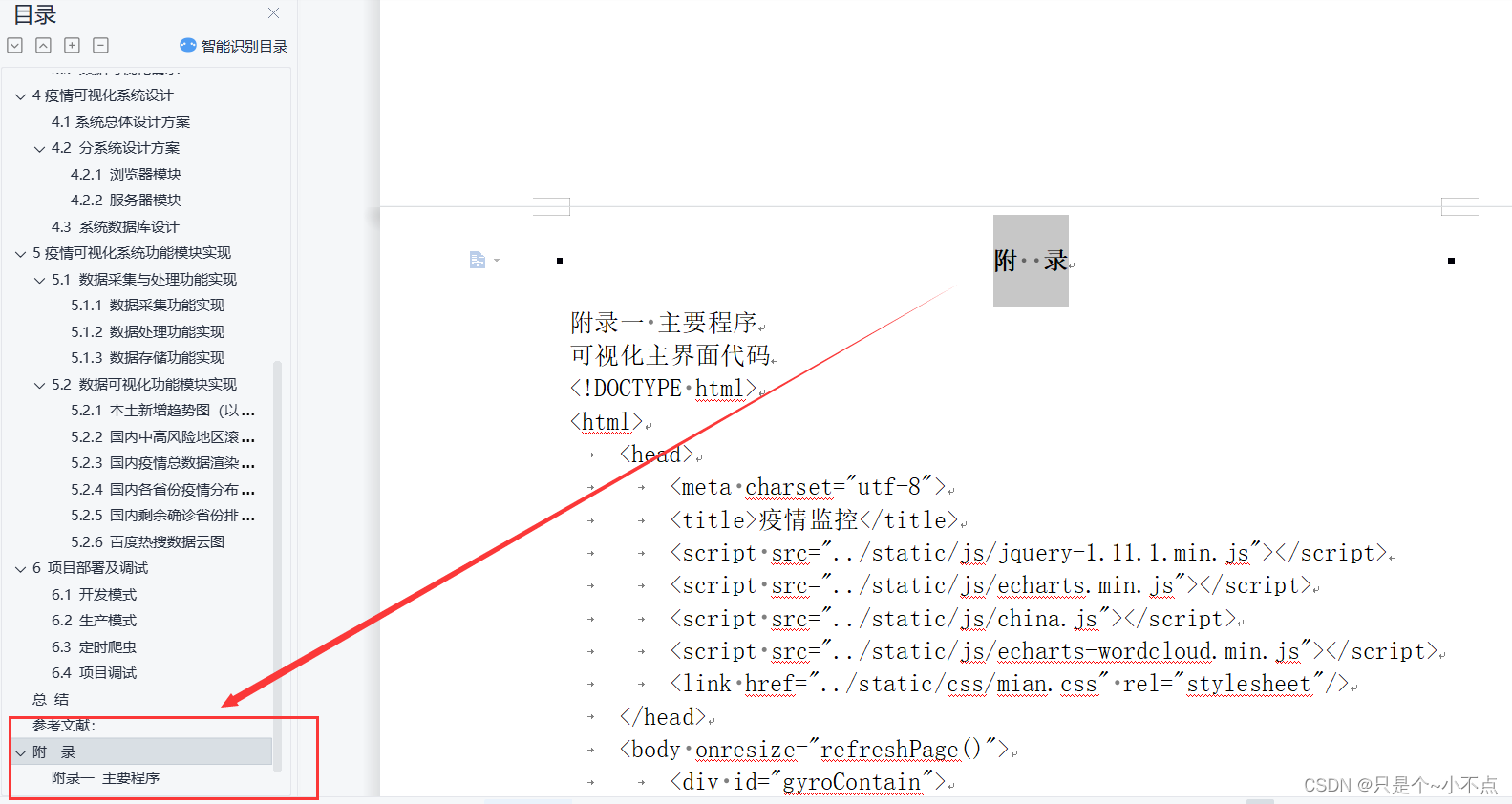Go to 5.1.2 数据处理功能实现
This screenshot has height=804, width=1512.
[147, 332]
